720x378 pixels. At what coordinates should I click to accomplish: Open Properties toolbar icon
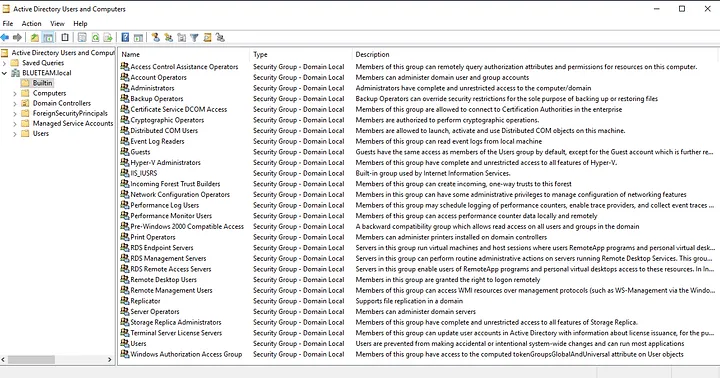tap(82, 38)
